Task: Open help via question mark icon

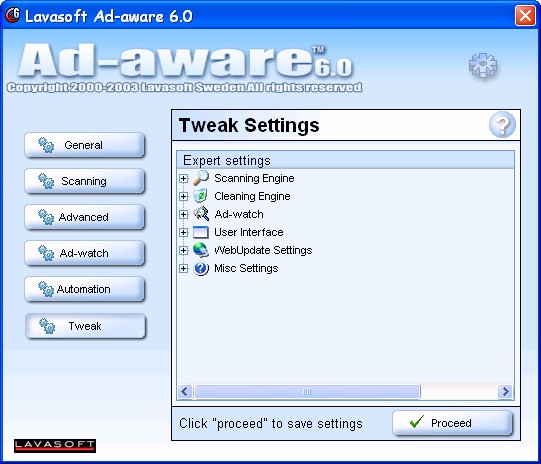Action: (502, 125)
